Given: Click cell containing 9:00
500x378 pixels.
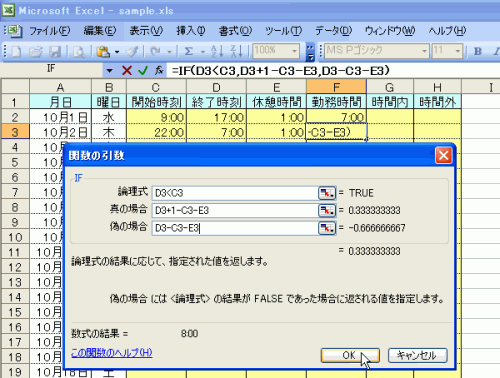Looking at the screenshot, I should click(156, 117).
